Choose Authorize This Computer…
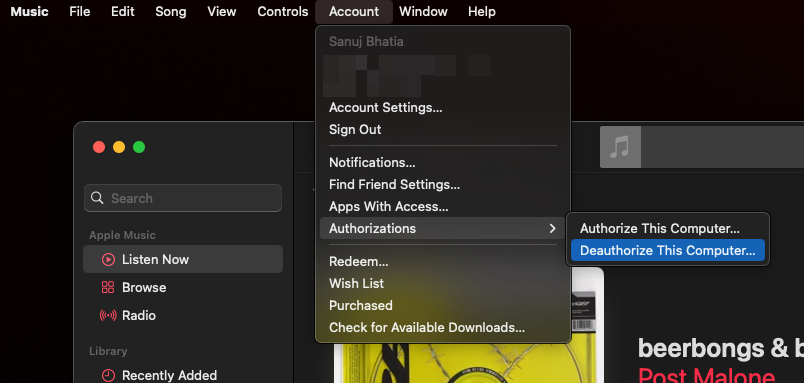The width and height of the screenshot is (804, 383). (x=667, y=229)
